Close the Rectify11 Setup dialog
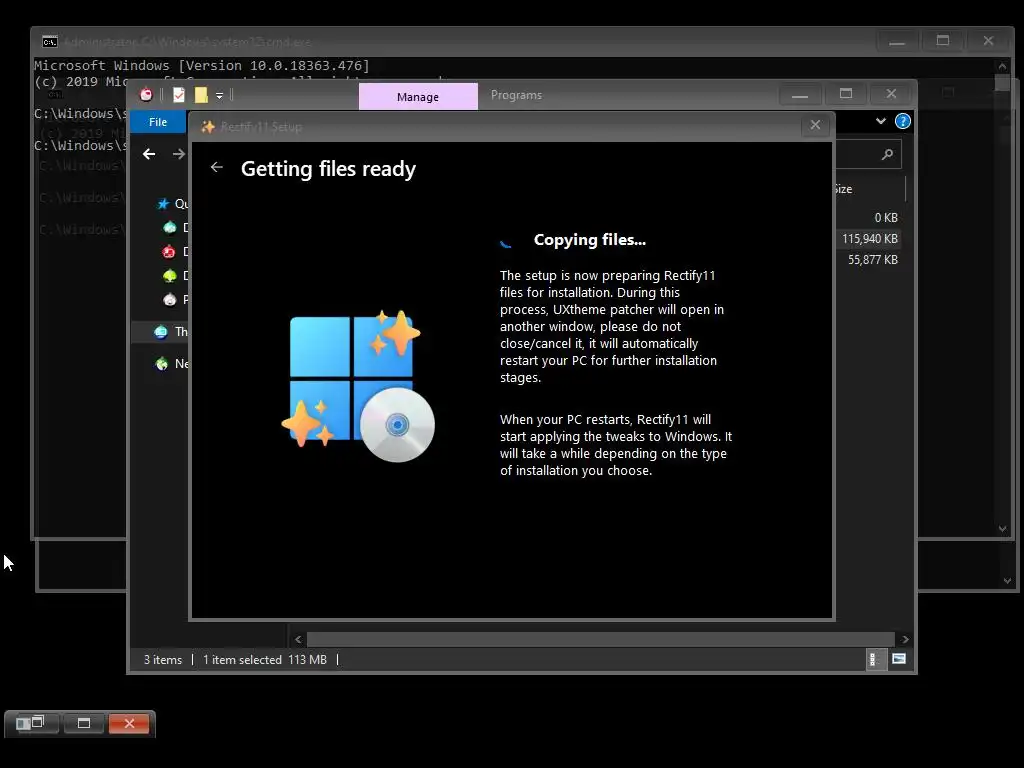This screenshot has height=768, width=1024. click(x=815, y=125)
